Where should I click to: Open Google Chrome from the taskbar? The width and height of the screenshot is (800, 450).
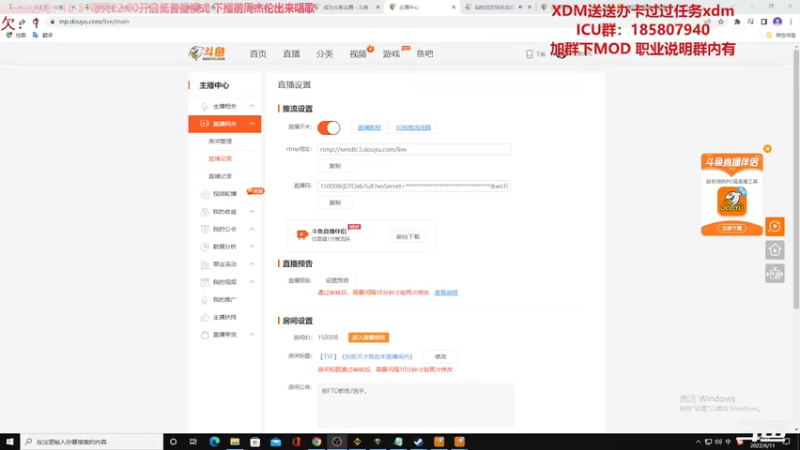click(316, 441)
